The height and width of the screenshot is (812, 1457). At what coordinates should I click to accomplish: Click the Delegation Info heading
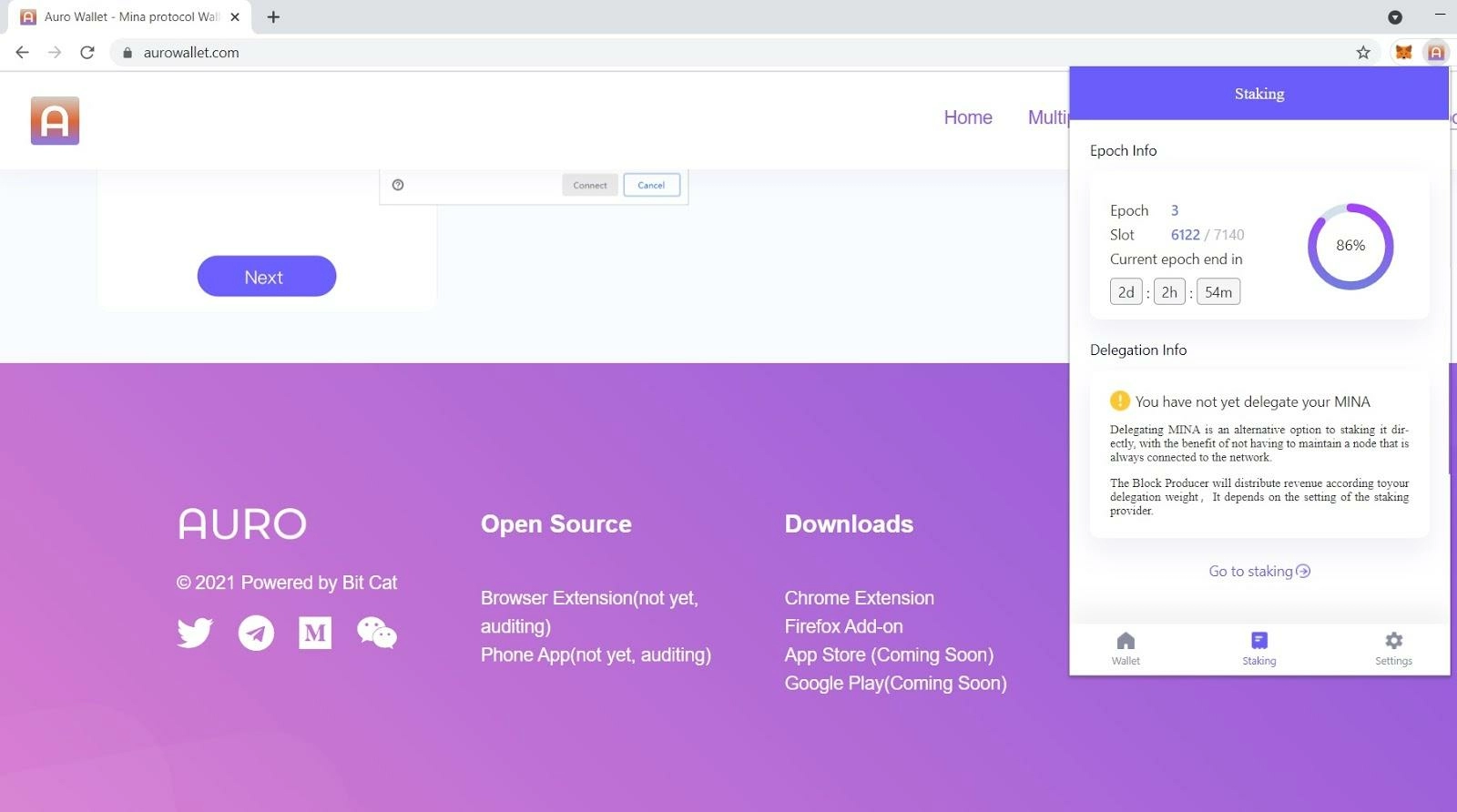(1138, 350)
